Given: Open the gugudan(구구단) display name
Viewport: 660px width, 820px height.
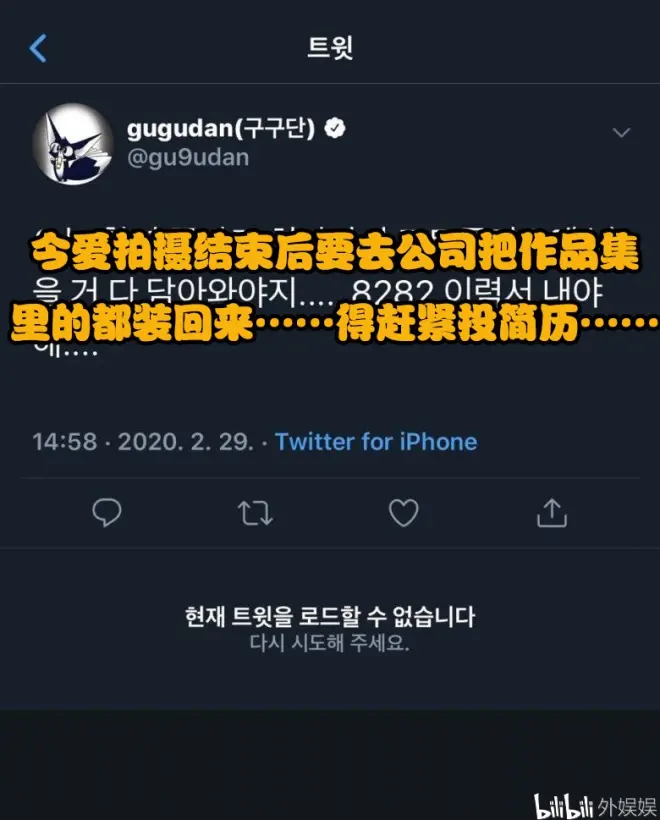Looking at the screenshot, I should click(221, 129).
